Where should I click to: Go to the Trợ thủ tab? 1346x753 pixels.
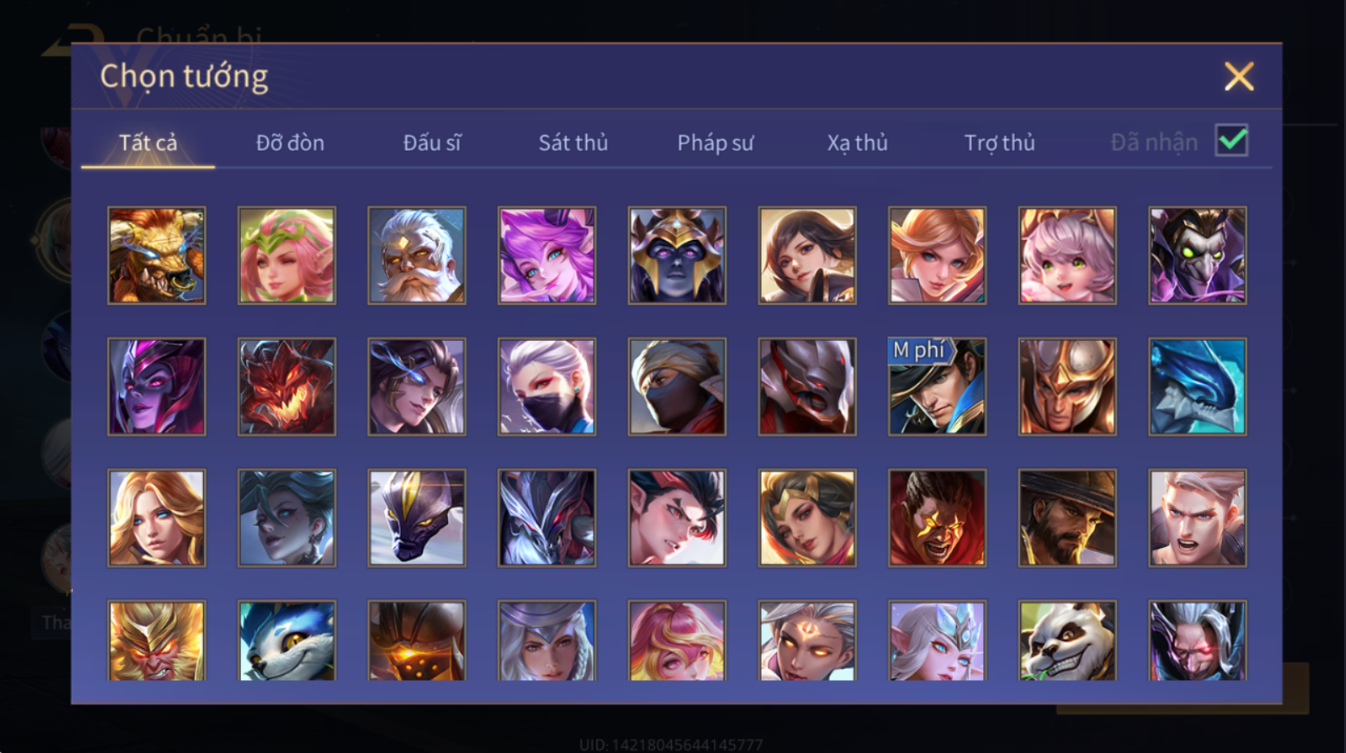[999, 143]
